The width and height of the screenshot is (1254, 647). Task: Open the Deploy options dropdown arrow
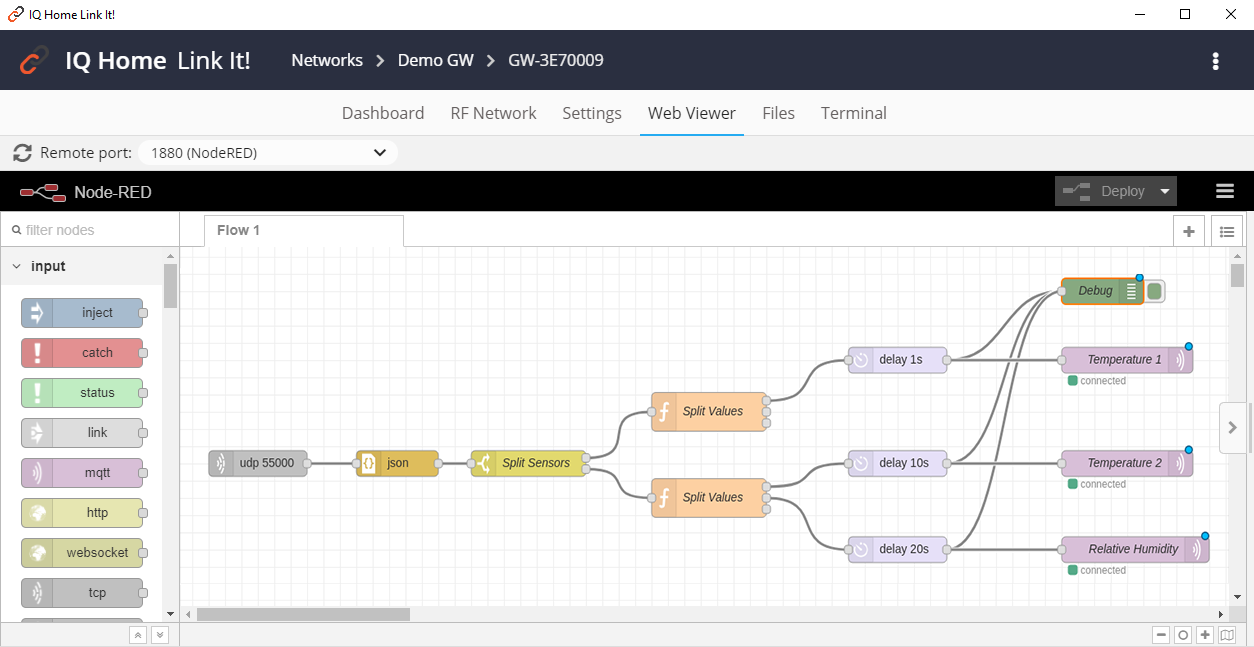1165,191
